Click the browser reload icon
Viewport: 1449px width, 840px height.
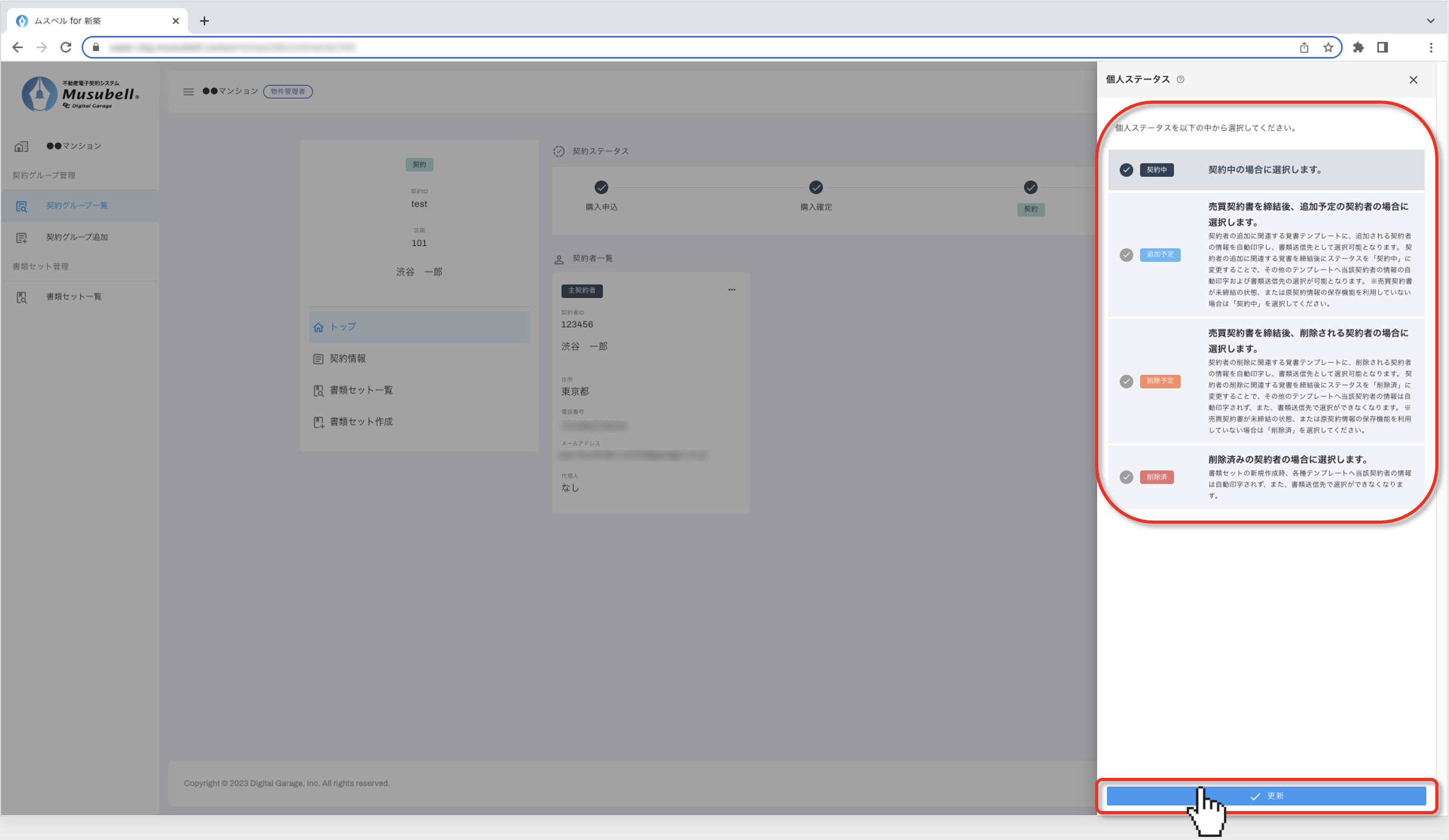[65, 47]
